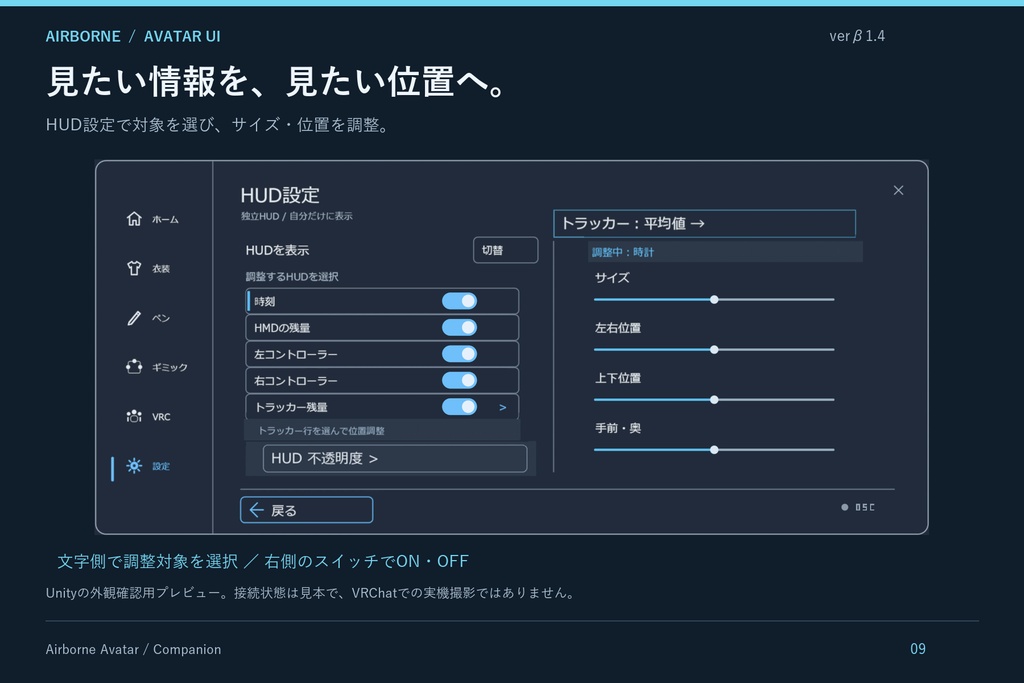Click the 調整するHUDを選択 heading
This screenshot has height=683, width=1024.
click(x=292, y=277)
